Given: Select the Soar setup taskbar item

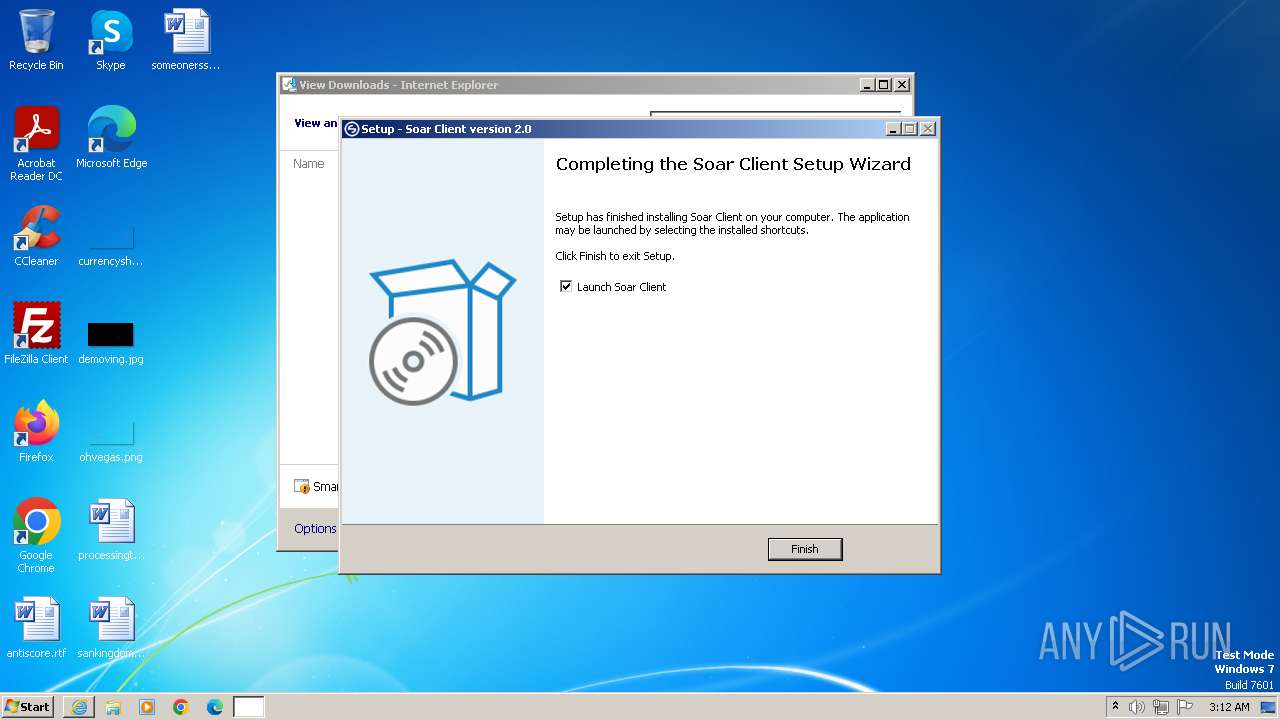Looking at the screenshot, I should coord(249,707).
